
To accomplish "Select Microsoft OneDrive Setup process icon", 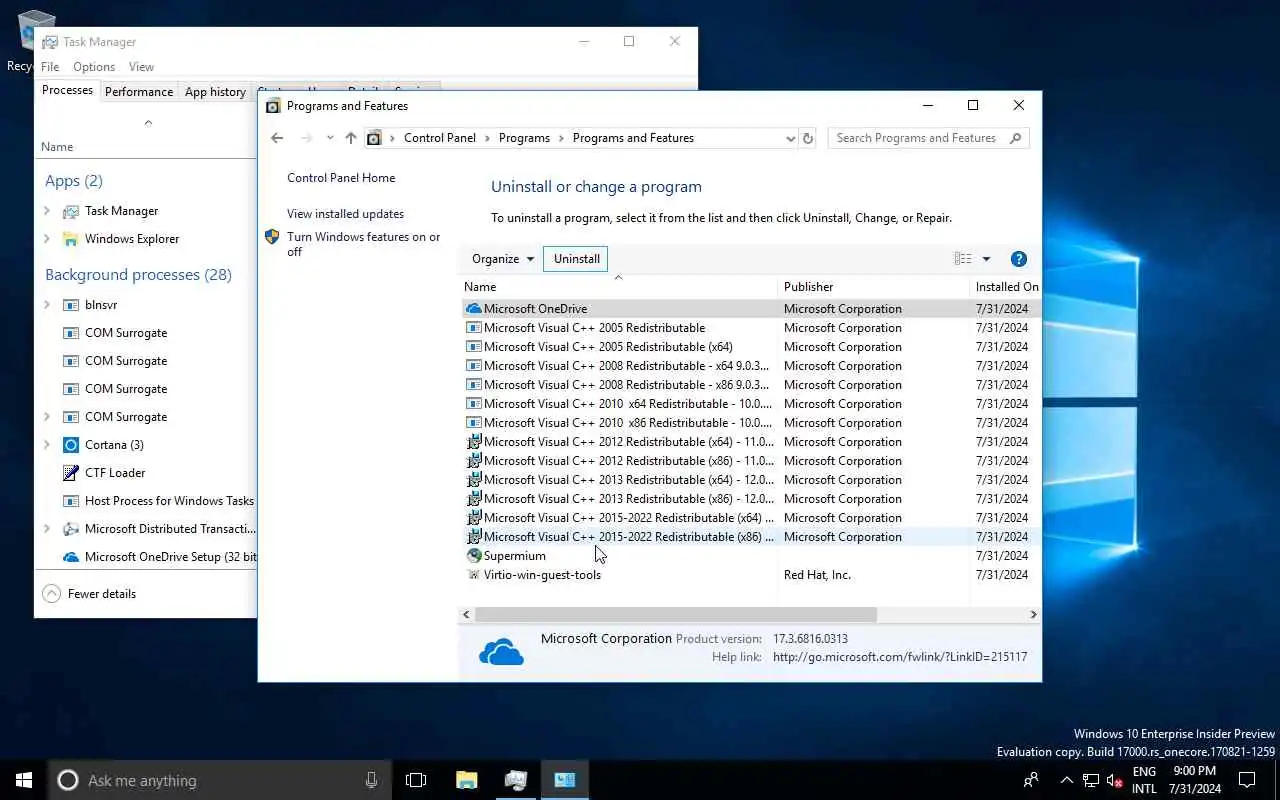I will [71, 557].
